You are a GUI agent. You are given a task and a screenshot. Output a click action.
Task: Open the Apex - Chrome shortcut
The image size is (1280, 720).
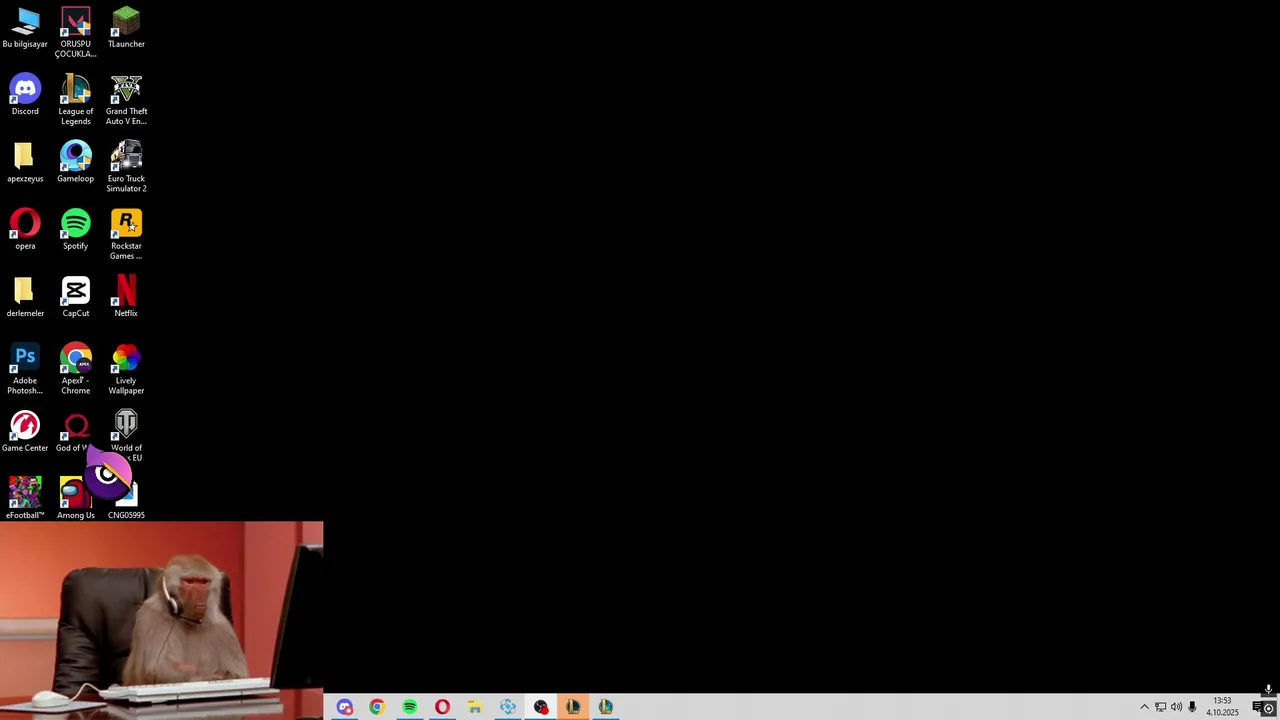click(x=75, y=369)
